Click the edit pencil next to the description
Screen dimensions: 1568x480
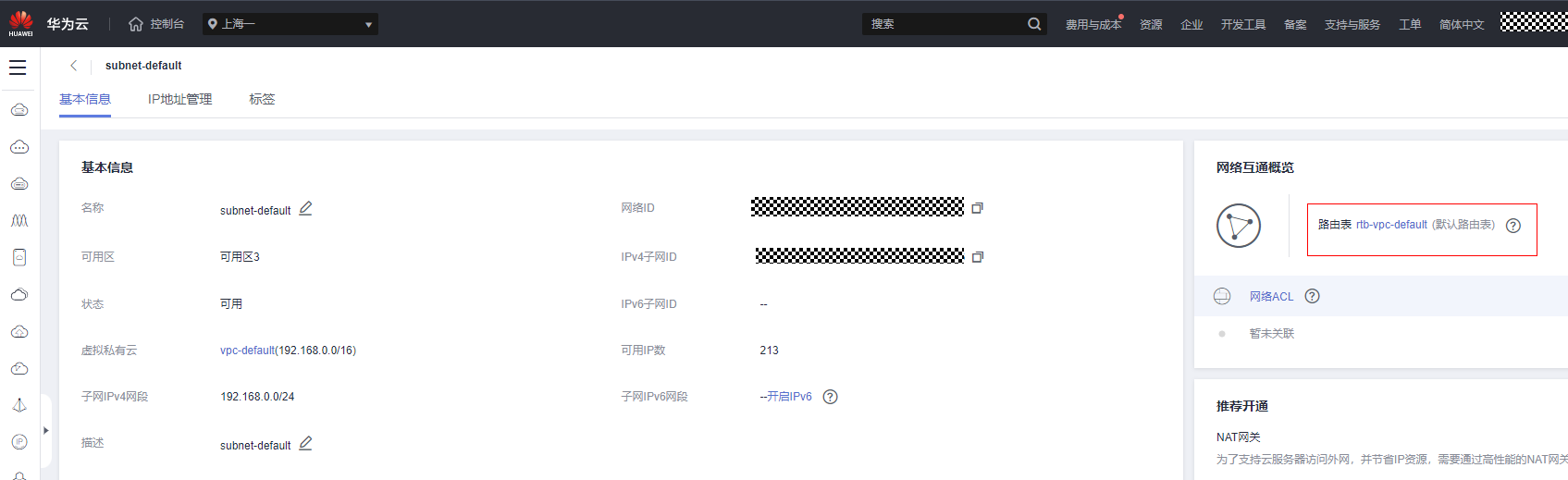coord(305,444)
